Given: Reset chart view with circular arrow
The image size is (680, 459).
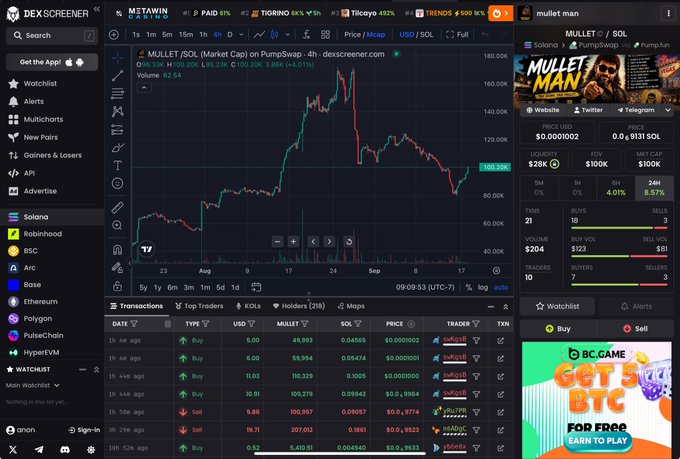Looking at the screenshot, I should pyautogui.click(x=349, y=242).
